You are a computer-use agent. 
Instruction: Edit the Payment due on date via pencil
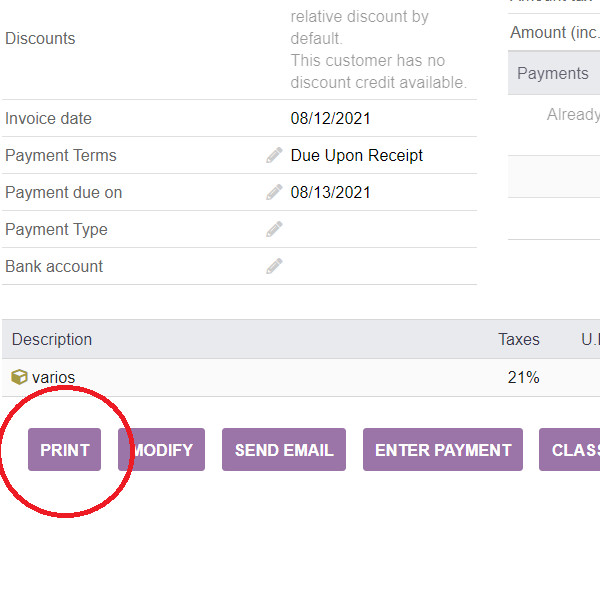click(274, 192)
